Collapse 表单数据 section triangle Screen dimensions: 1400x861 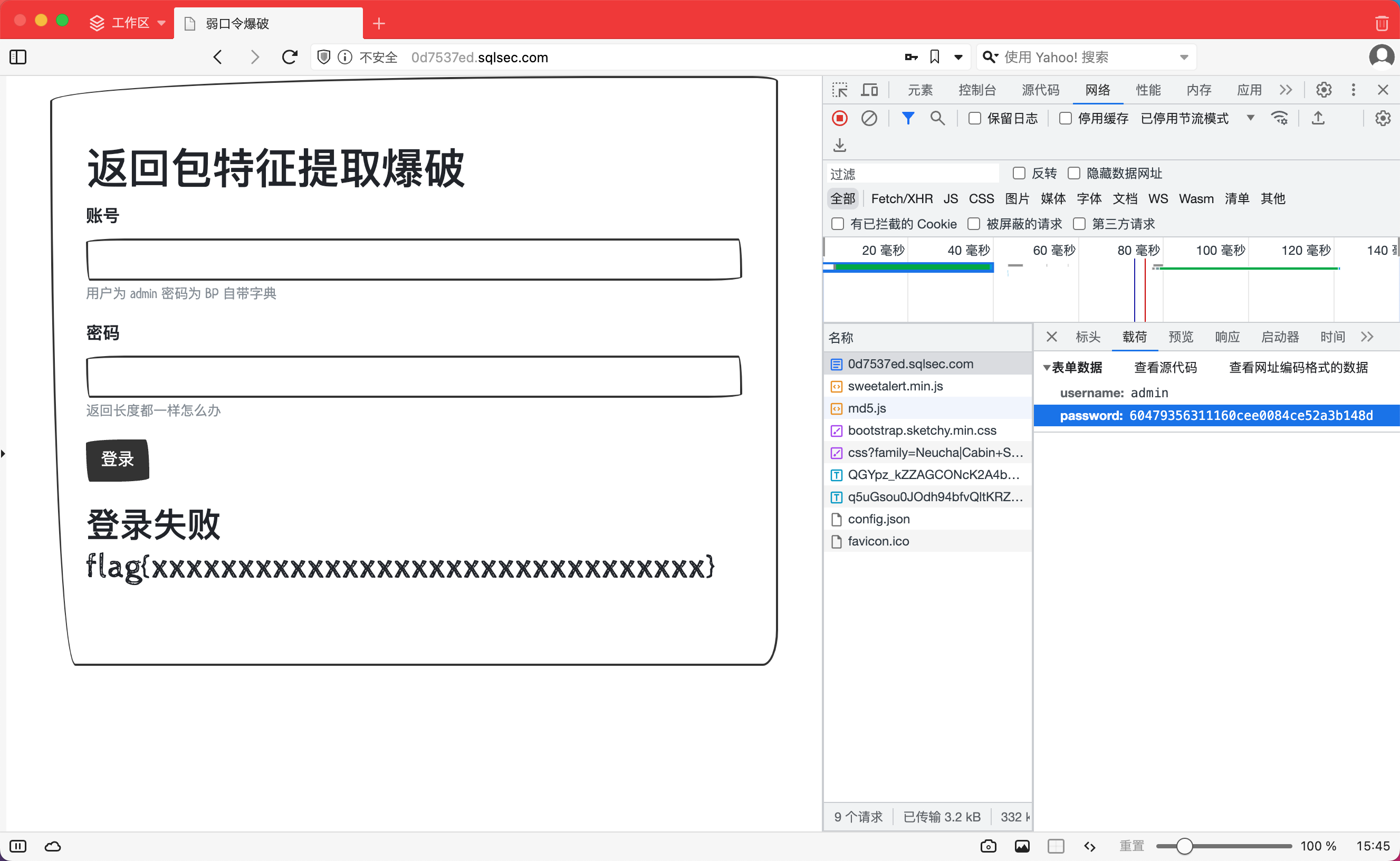pos(1047,368)
